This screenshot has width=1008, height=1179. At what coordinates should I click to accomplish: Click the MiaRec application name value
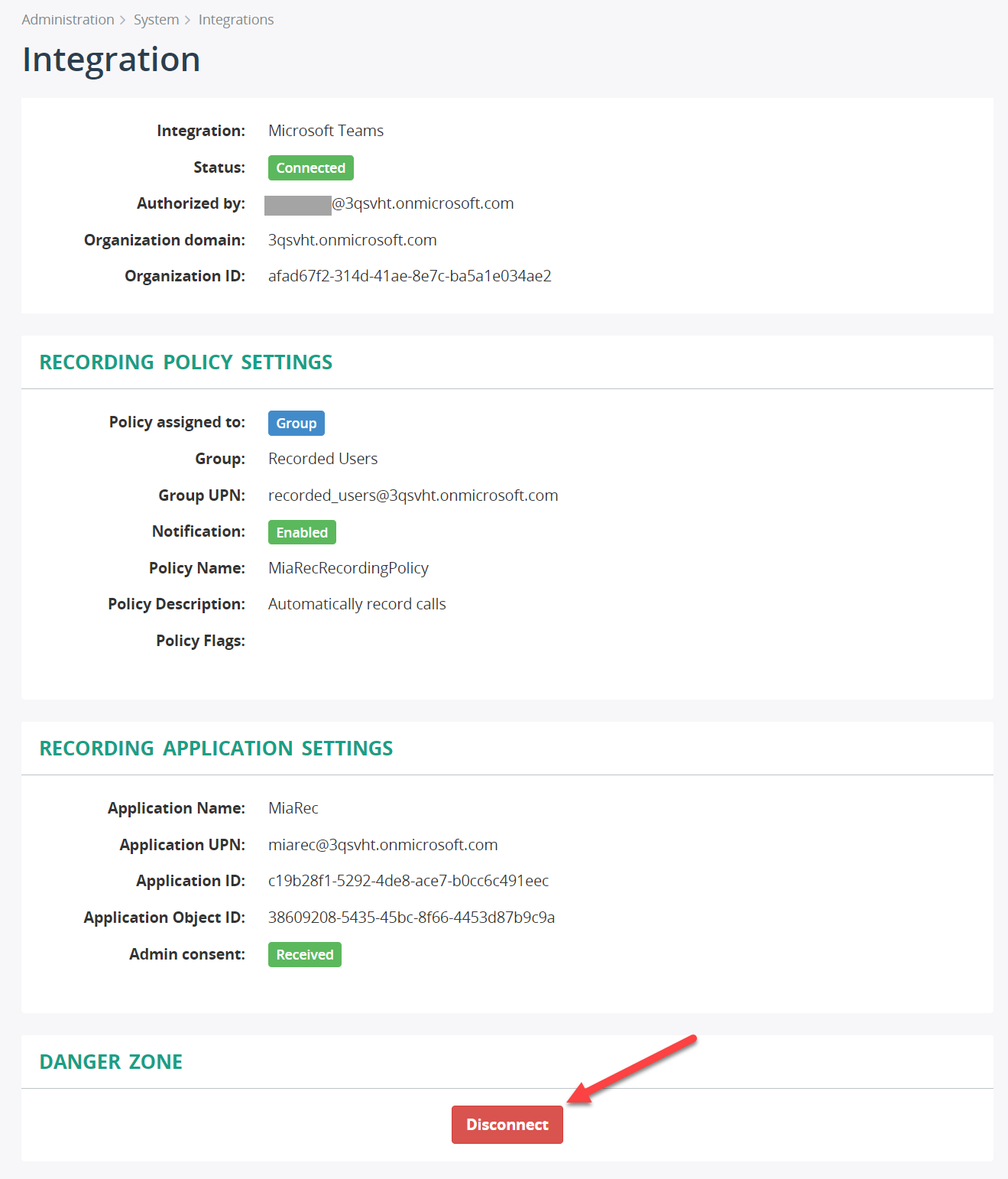293,808
